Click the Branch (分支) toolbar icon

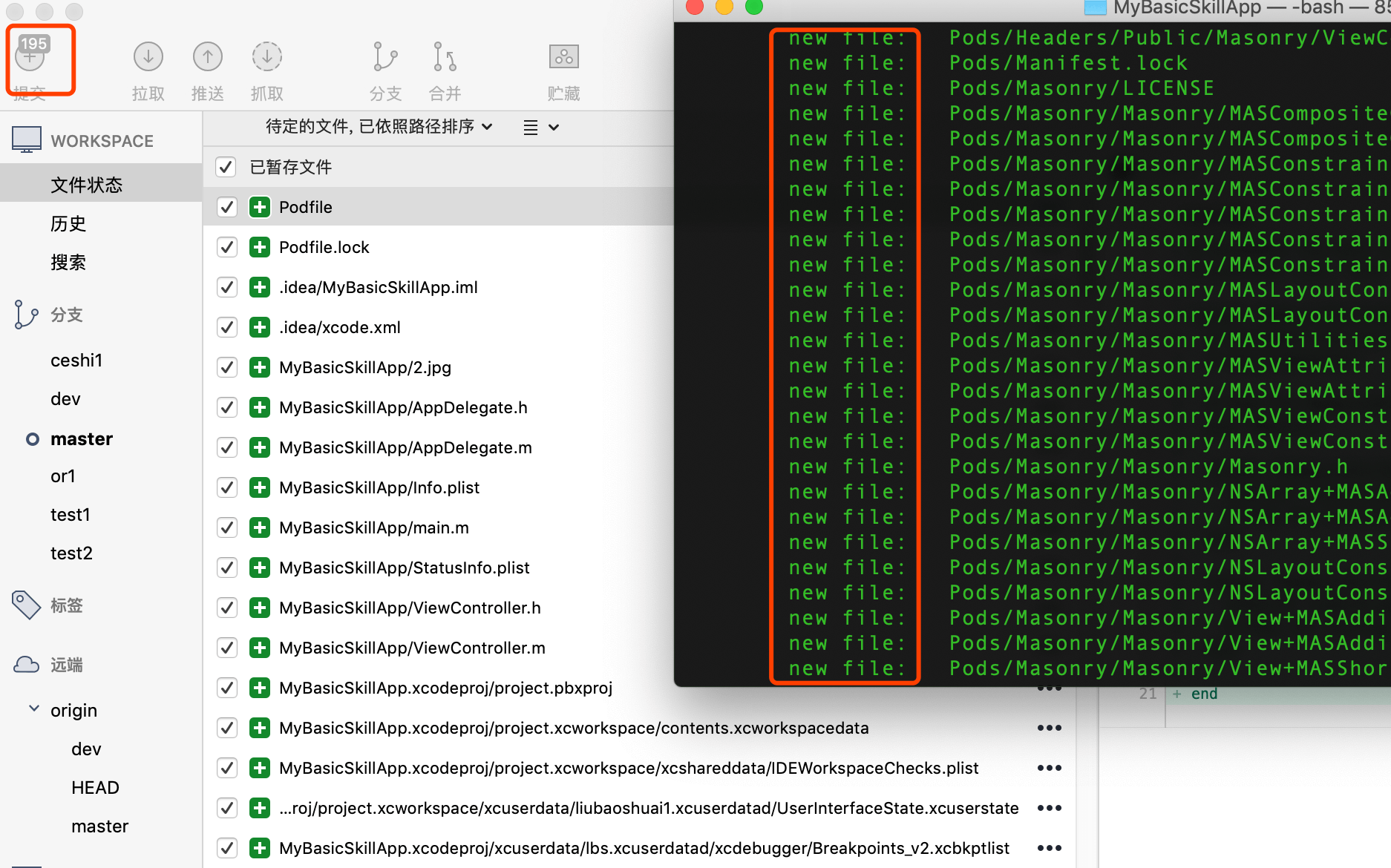[385, 56]
